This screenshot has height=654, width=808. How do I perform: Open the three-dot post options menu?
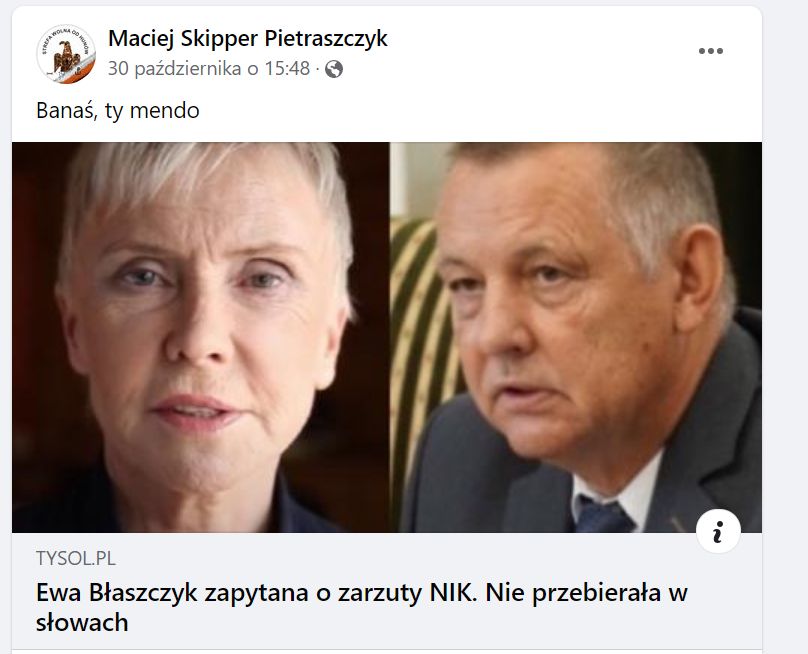[x=711, y=51]
